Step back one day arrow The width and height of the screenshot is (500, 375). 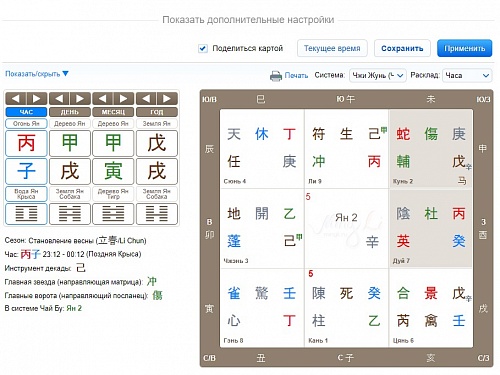tap(59, 99)
